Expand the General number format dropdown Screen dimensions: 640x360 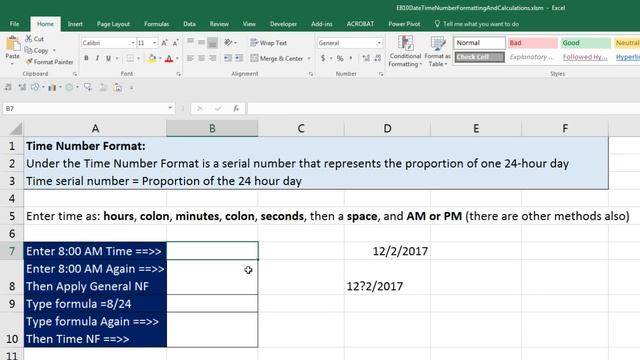tap(379, 43)
